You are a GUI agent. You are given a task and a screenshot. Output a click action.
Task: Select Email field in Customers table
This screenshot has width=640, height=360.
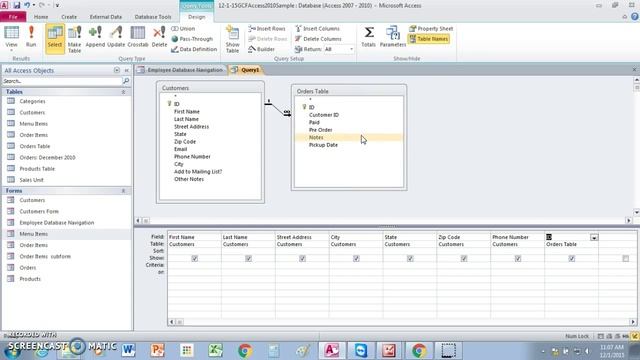tap(180, 149)
